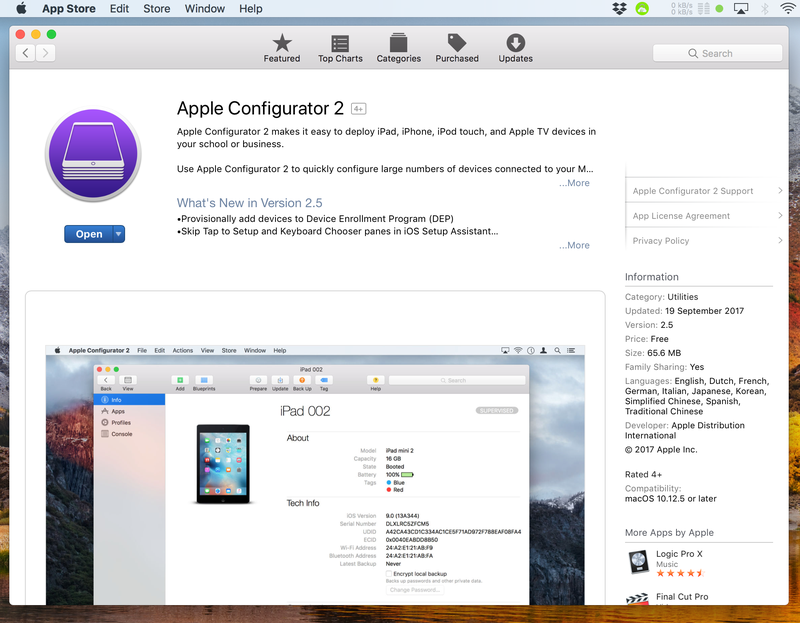The width and height of the screenshot is (800, 623).
Task: Open the dropdown arrow beside Open
Action: pyautogui.click(x=118, y=234)
